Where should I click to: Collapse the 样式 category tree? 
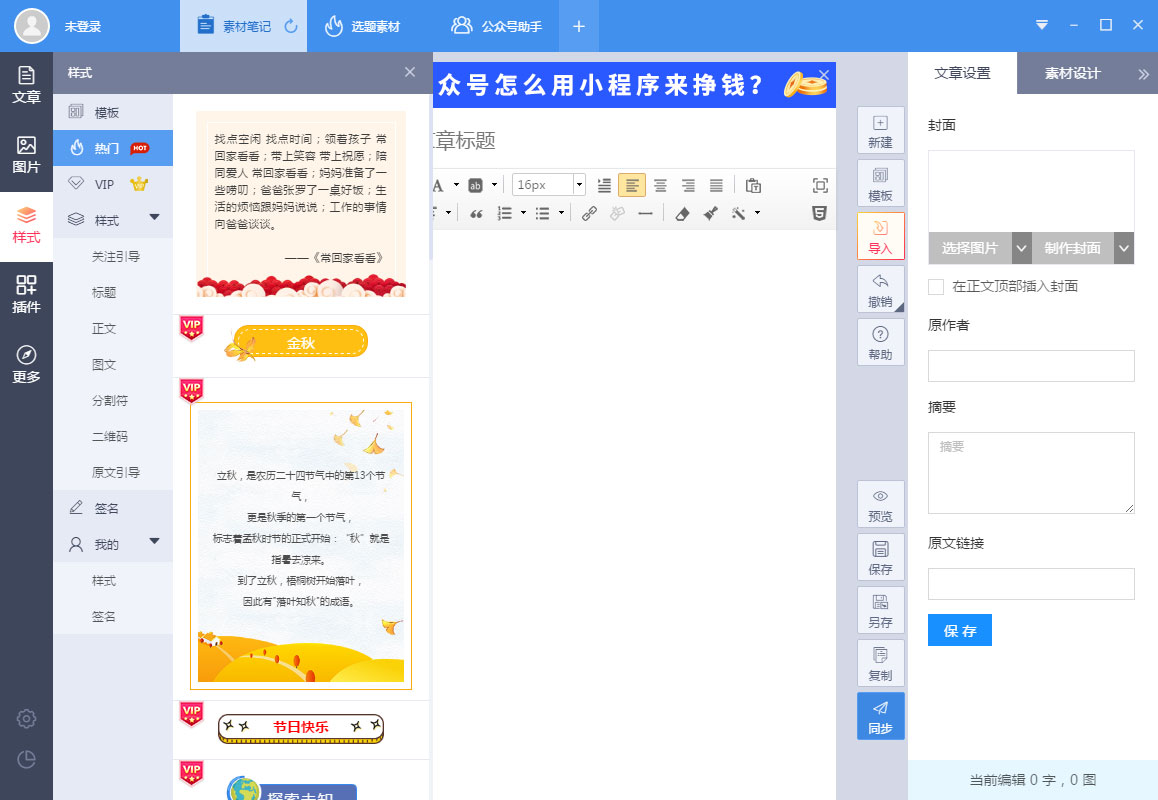154,218
